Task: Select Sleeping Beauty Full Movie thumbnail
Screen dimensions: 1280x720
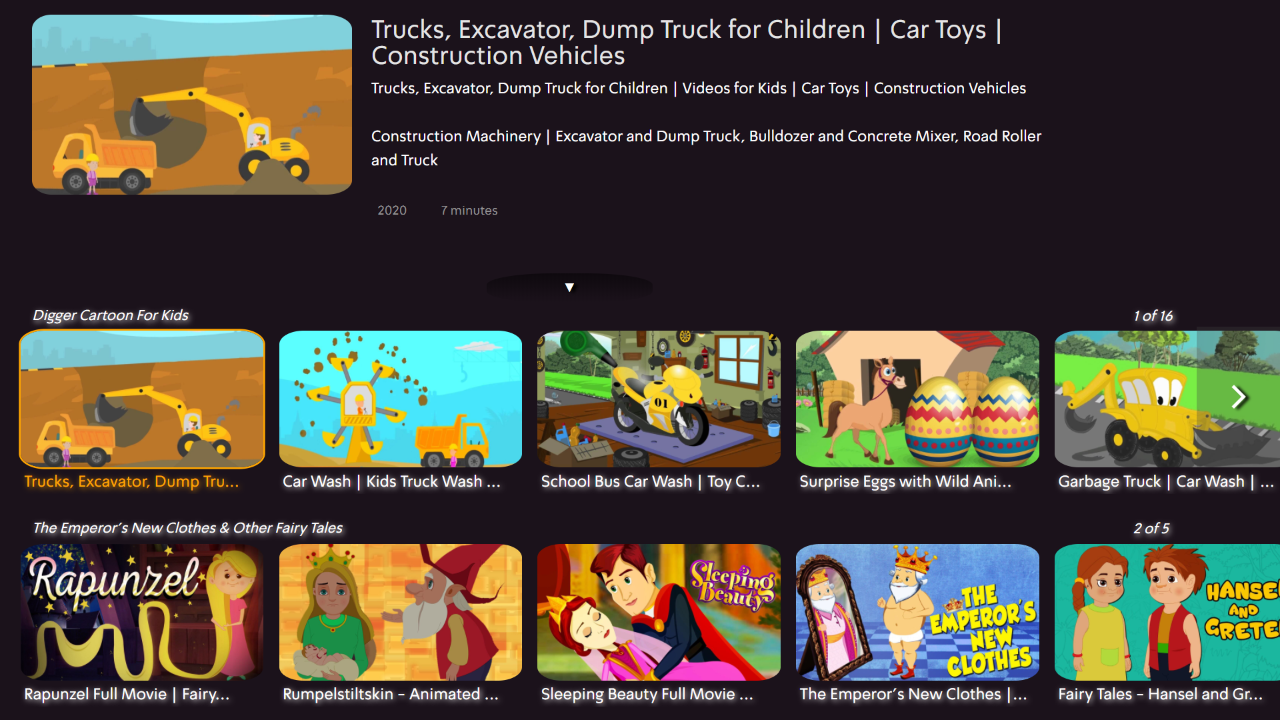Action: [x=659, y=612]
